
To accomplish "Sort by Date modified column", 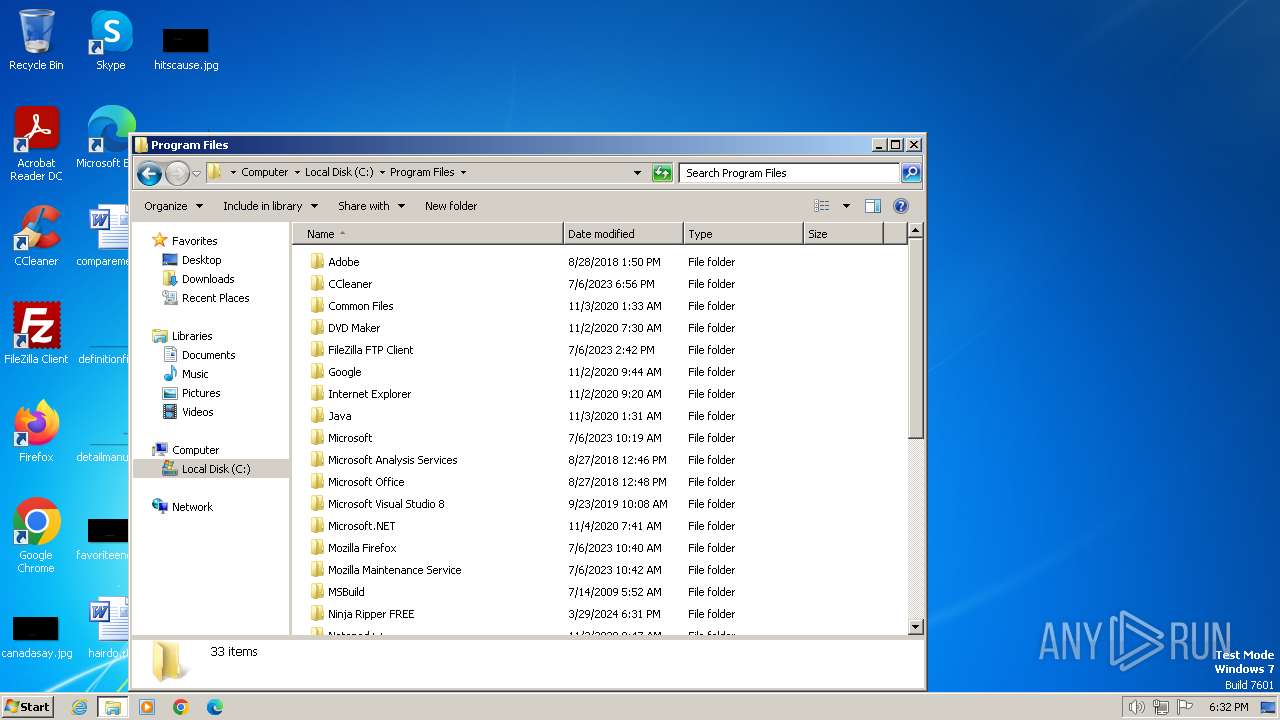I will click(624, 234).
